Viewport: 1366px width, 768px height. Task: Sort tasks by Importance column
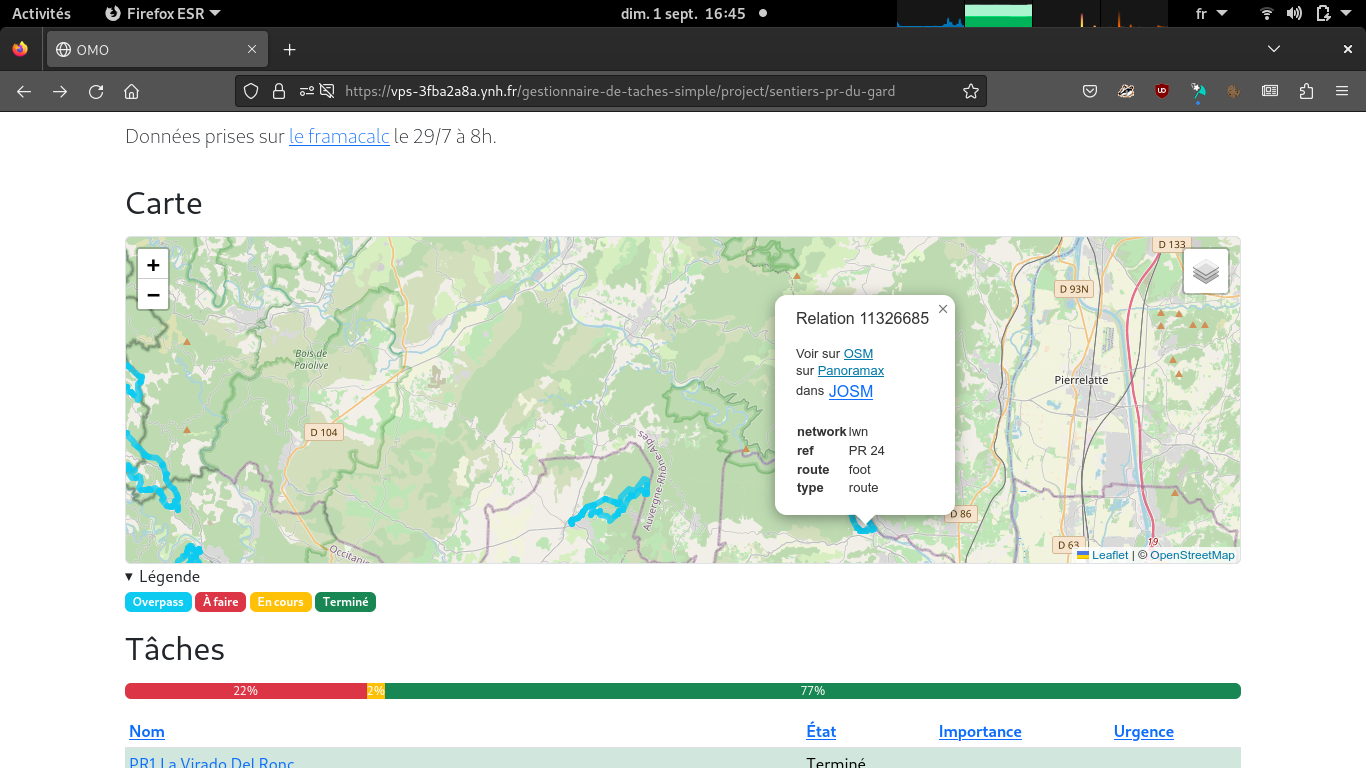pos(979,731)
